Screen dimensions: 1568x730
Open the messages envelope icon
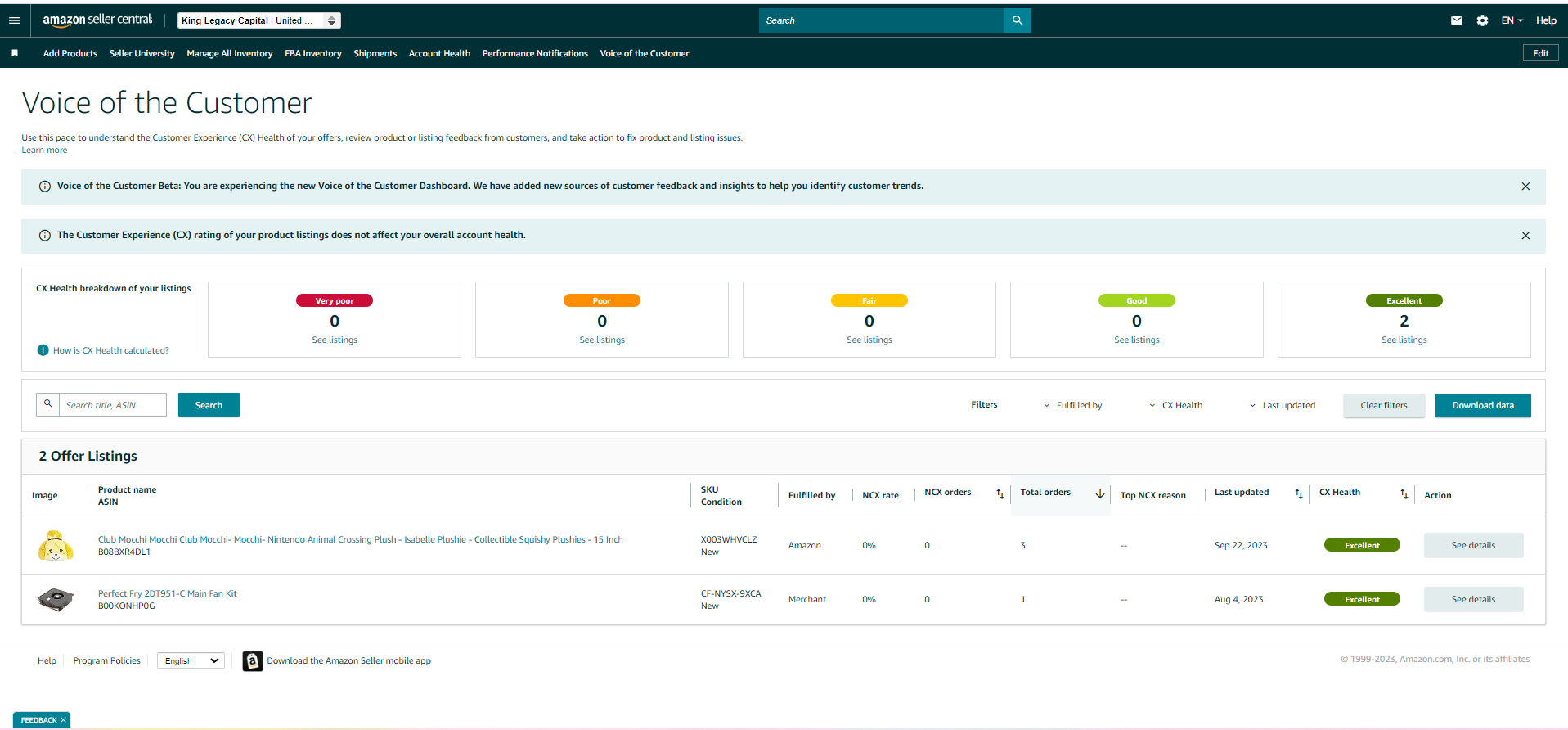tap(1457, 20)
